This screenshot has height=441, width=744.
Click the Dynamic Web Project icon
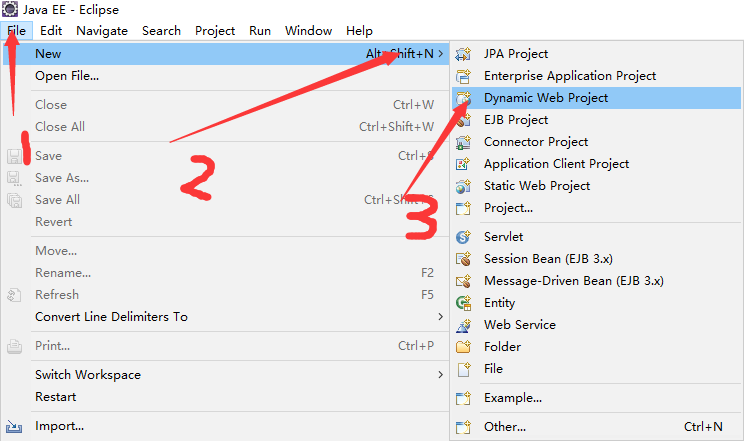pos(463,98)
